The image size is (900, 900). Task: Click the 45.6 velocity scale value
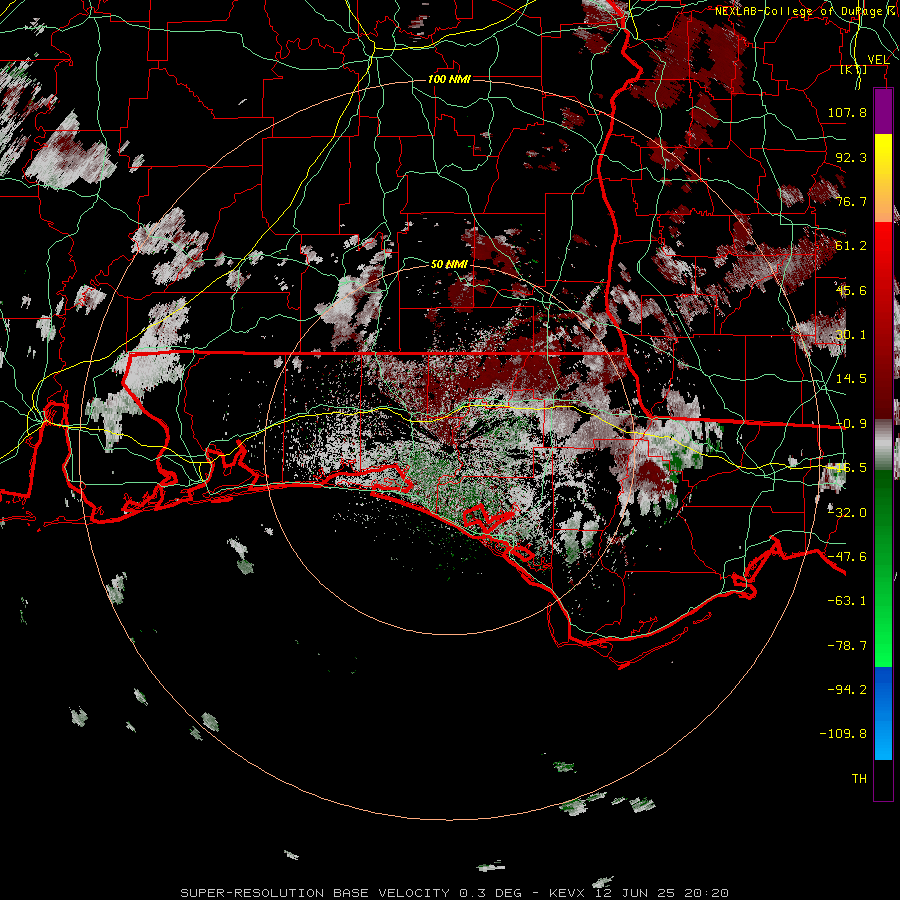click(851, 290)
